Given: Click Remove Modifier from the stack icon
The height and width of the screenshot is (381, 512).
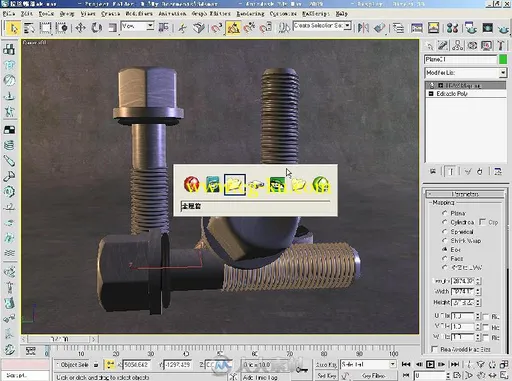Looking at the screenshot, I should tap(480, 172).
